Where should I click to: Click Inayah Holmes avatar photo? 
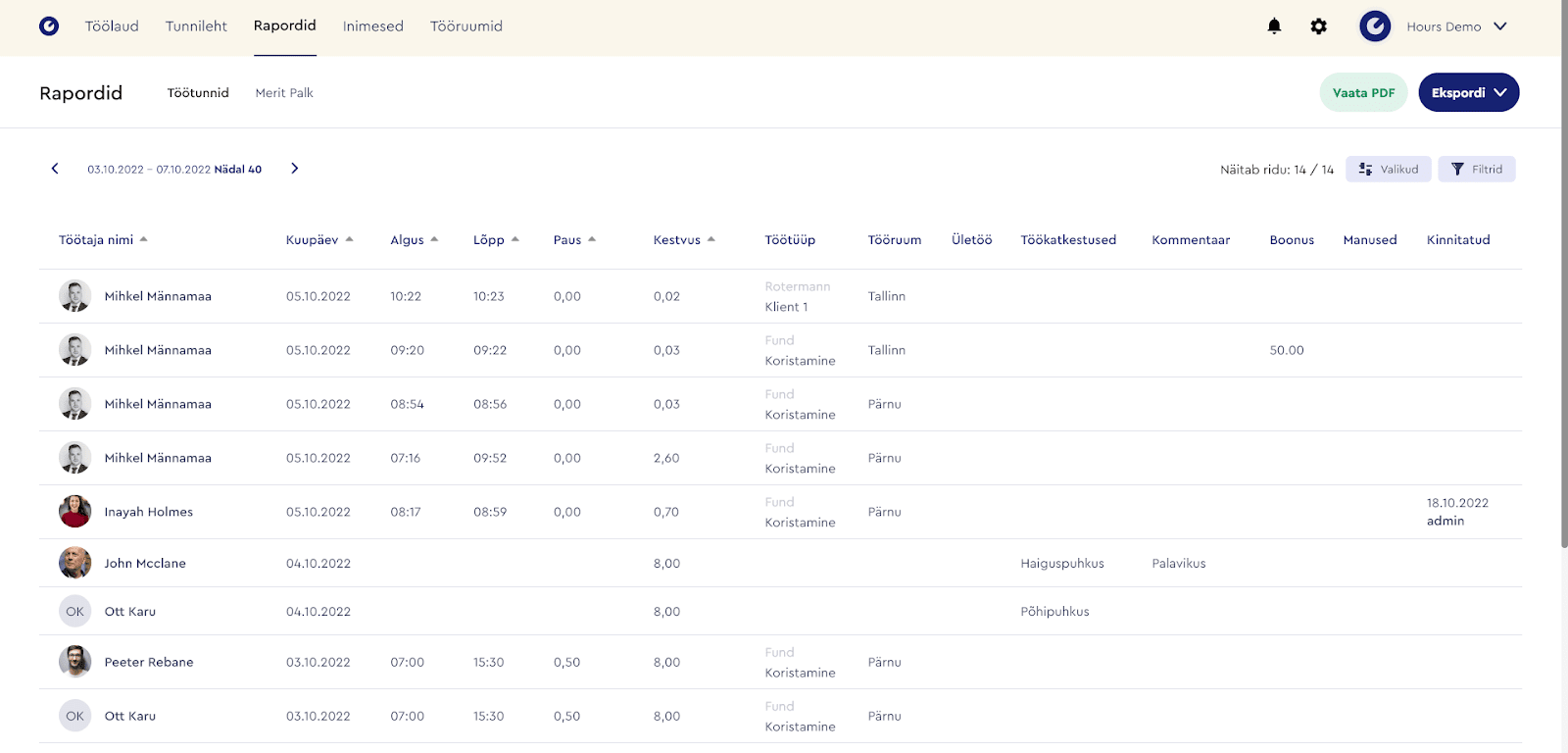click(x=75, y=511)
